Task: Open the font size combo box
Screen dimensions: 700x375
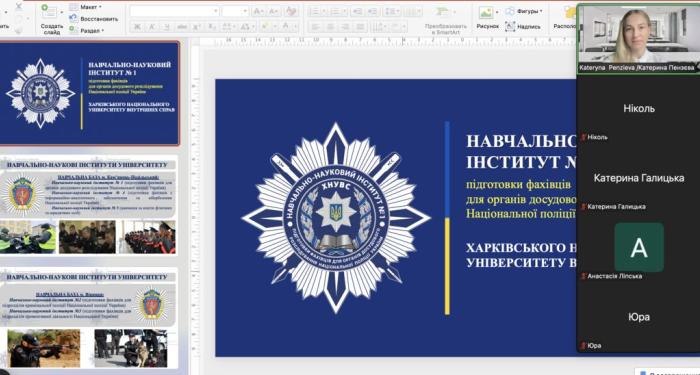Action: click(x=235, y=11)
